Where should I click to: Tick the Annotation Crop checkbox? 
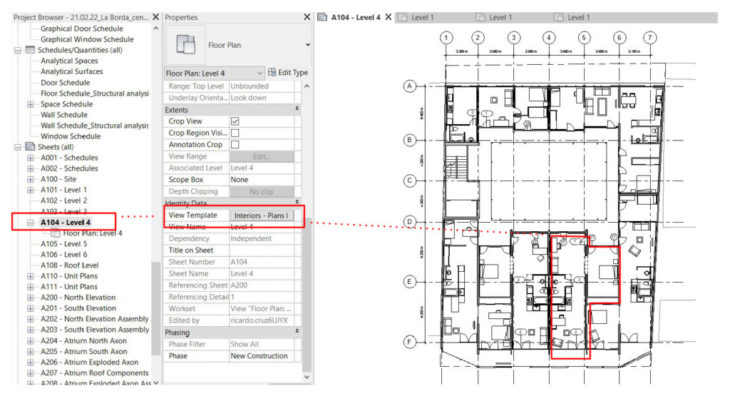235,145
